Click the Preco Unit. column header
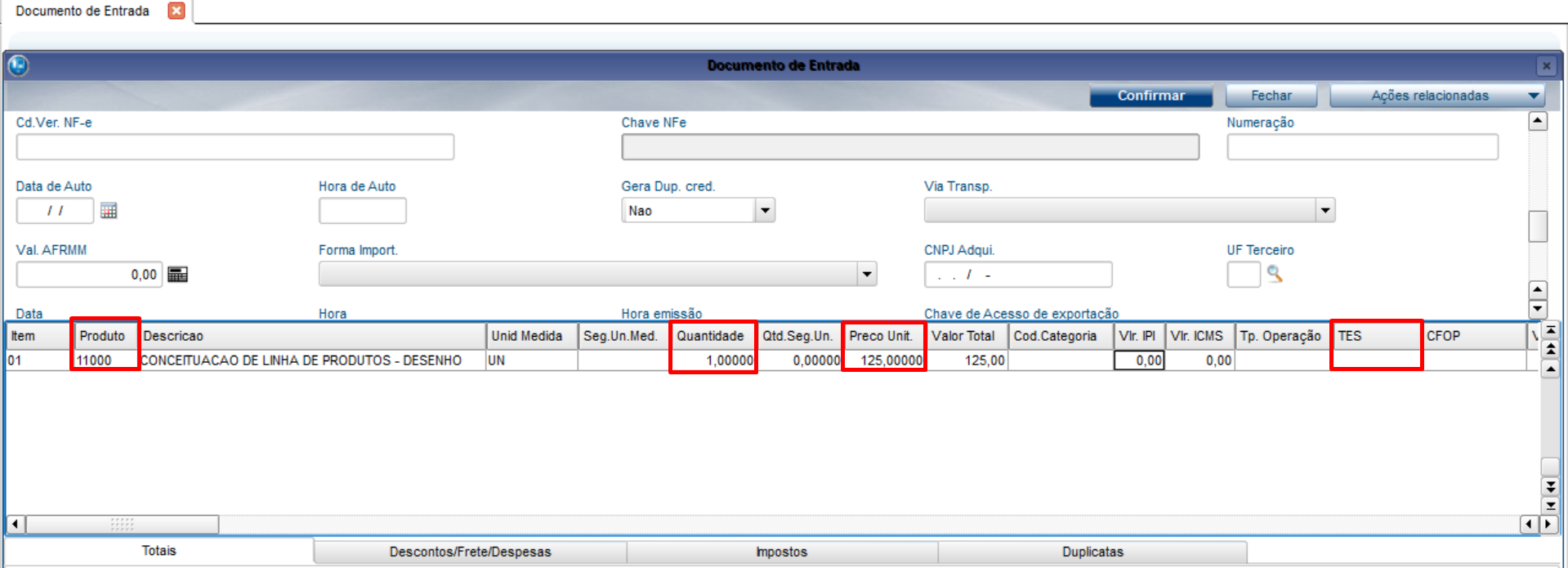This screenshot has width=1568, height=568. (x=883, y=336)
